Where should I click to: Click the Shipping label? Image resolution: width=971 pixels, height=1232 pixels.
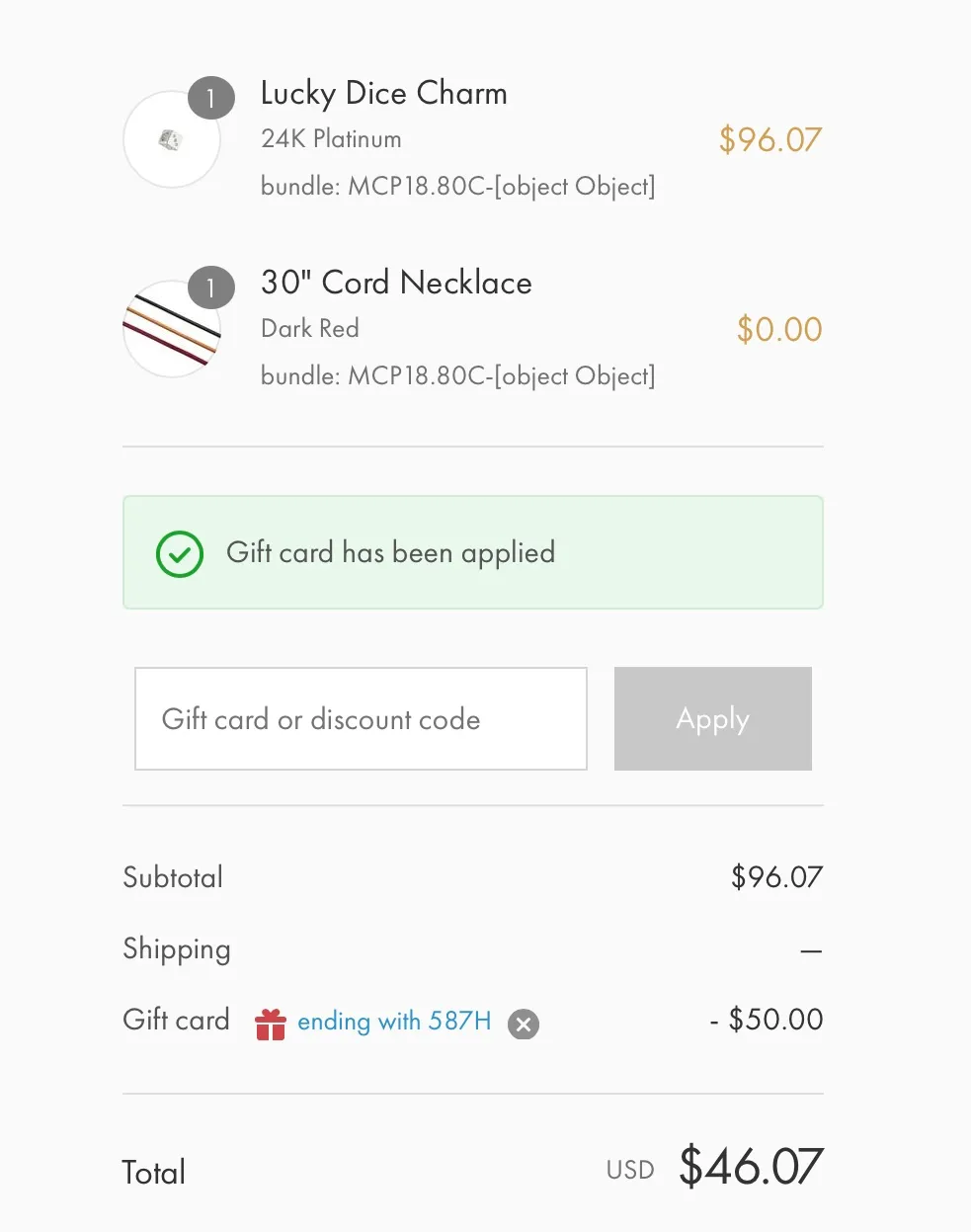tap(177, 949)
